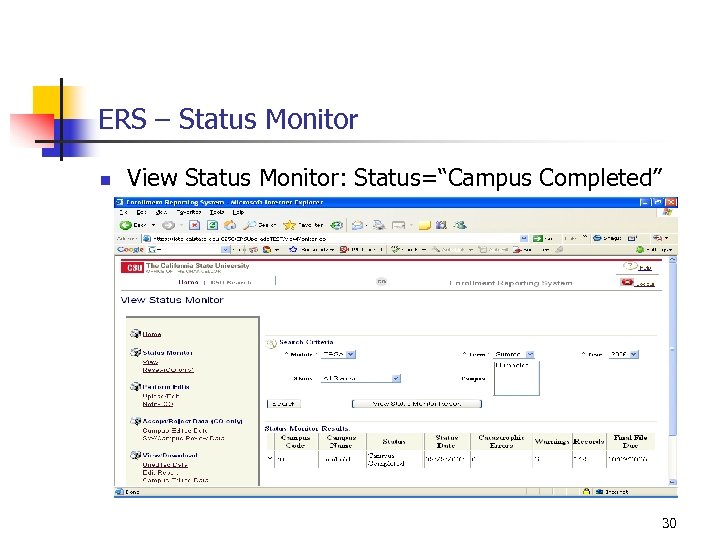Click the Accept/Reject Data sidebar section icon
This screenshot has height=540, width=720.
(x=135, y=421)
